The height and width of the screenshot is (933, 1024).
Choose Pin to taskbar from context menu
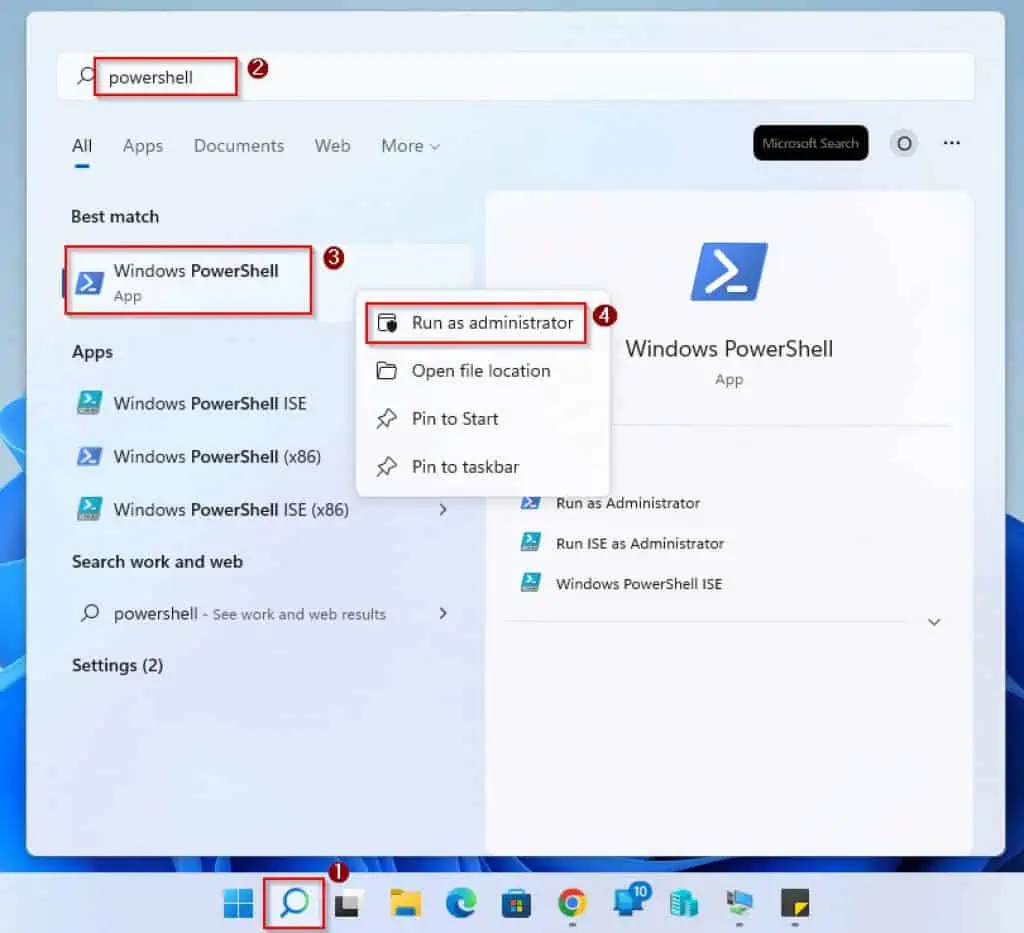click(465, 467)
